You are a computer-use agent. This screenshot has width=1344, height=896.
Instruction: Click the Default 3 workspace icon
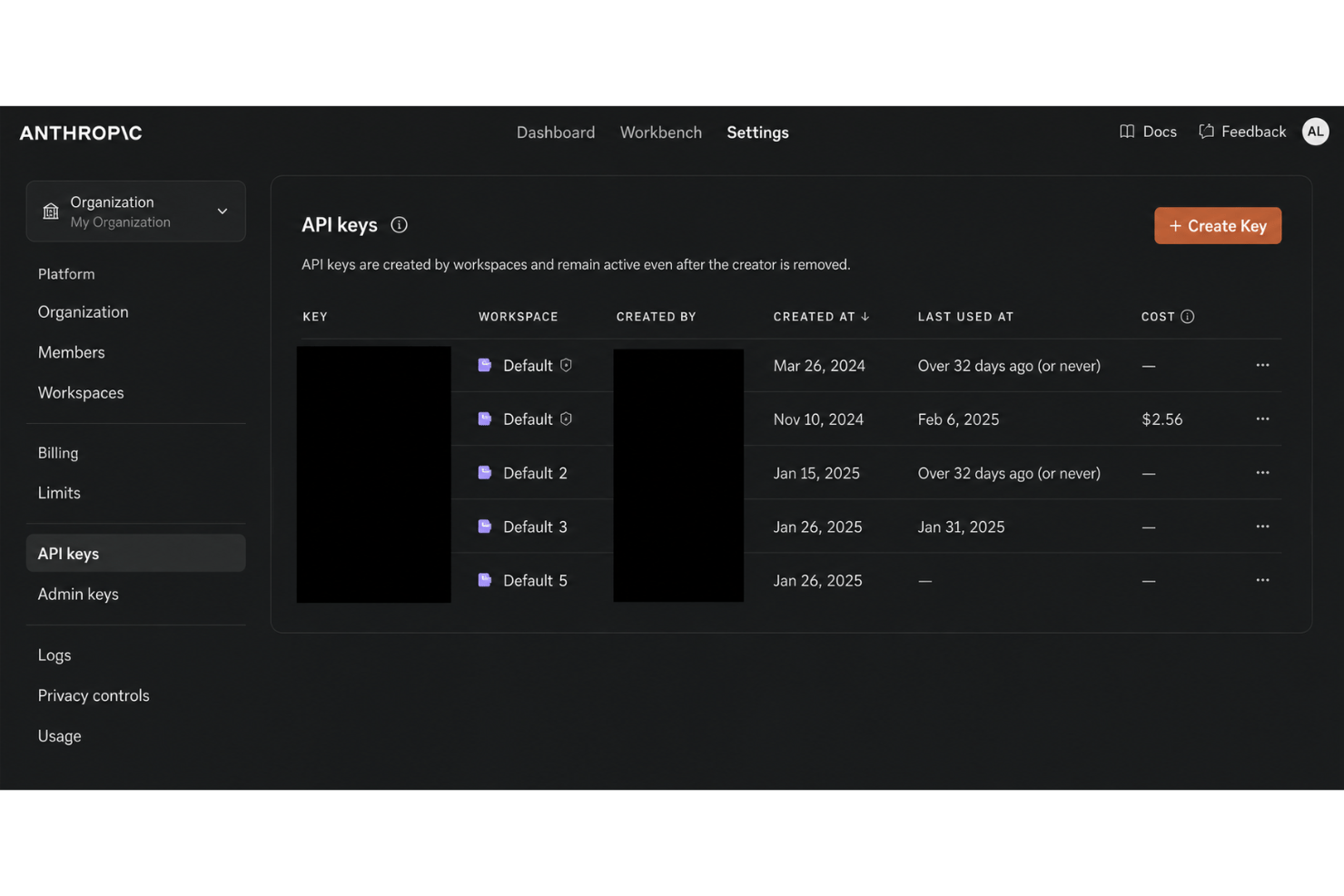tap(485, 527)
